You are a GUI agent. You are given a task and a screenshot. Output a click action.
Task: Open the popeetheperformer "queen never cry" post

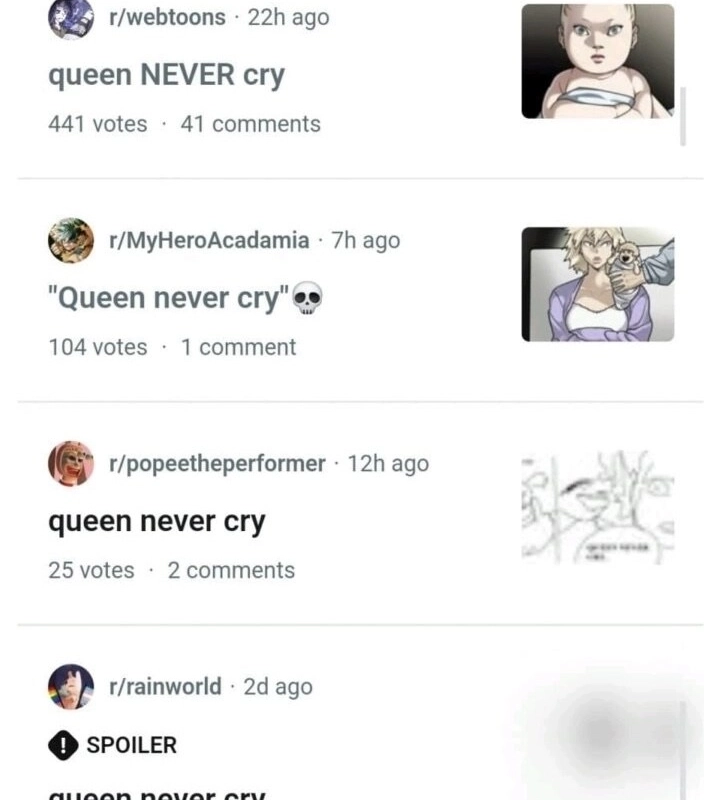157,521
